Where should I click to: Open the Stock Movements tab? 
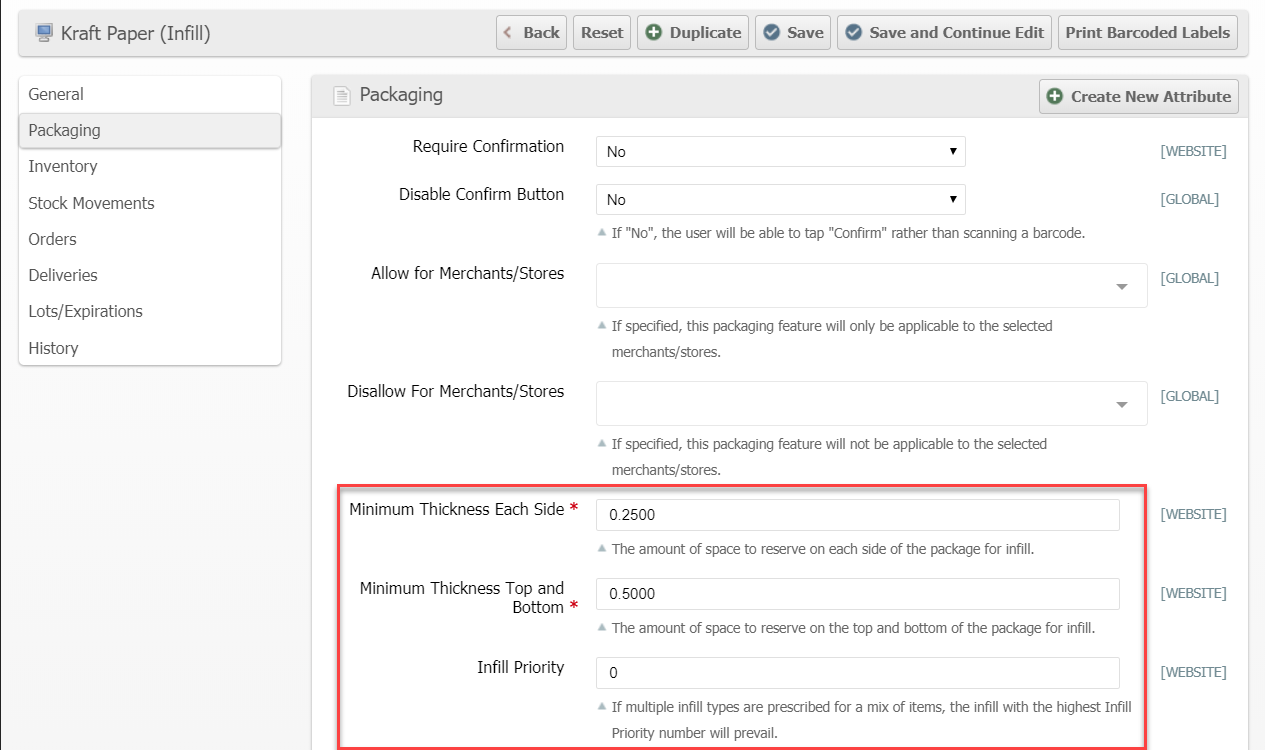coord(91,203)
